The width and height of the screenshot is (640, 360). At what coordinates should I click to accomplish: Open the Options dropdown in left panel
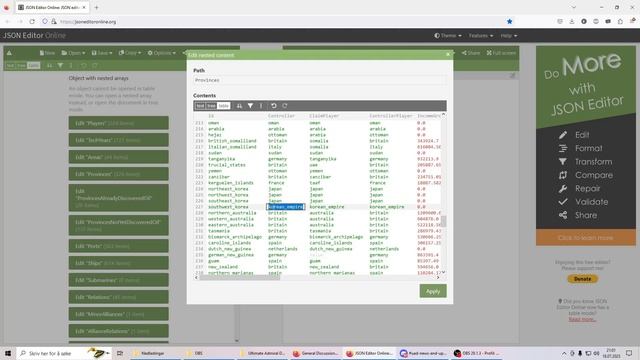(162, 53)
